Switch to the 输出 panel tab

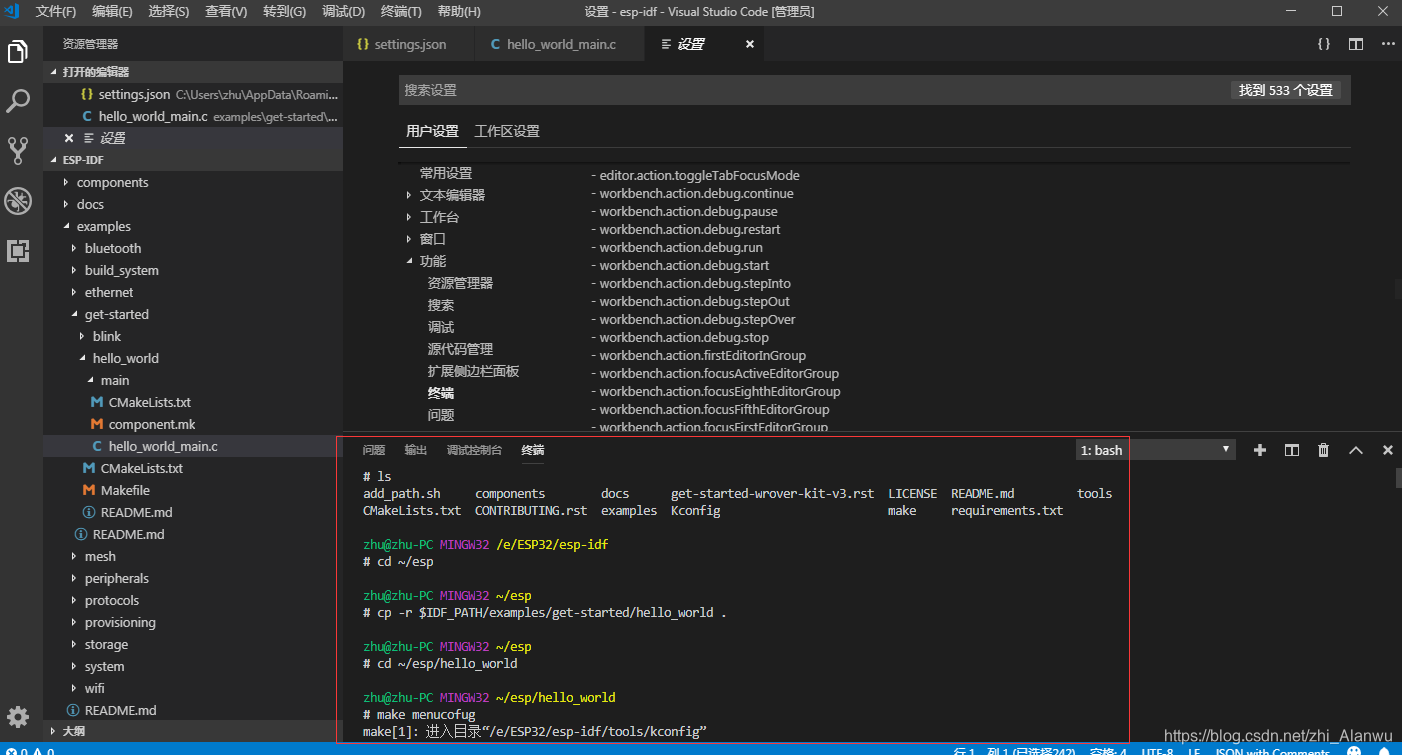pyautogui.click(x=416, y=450)
